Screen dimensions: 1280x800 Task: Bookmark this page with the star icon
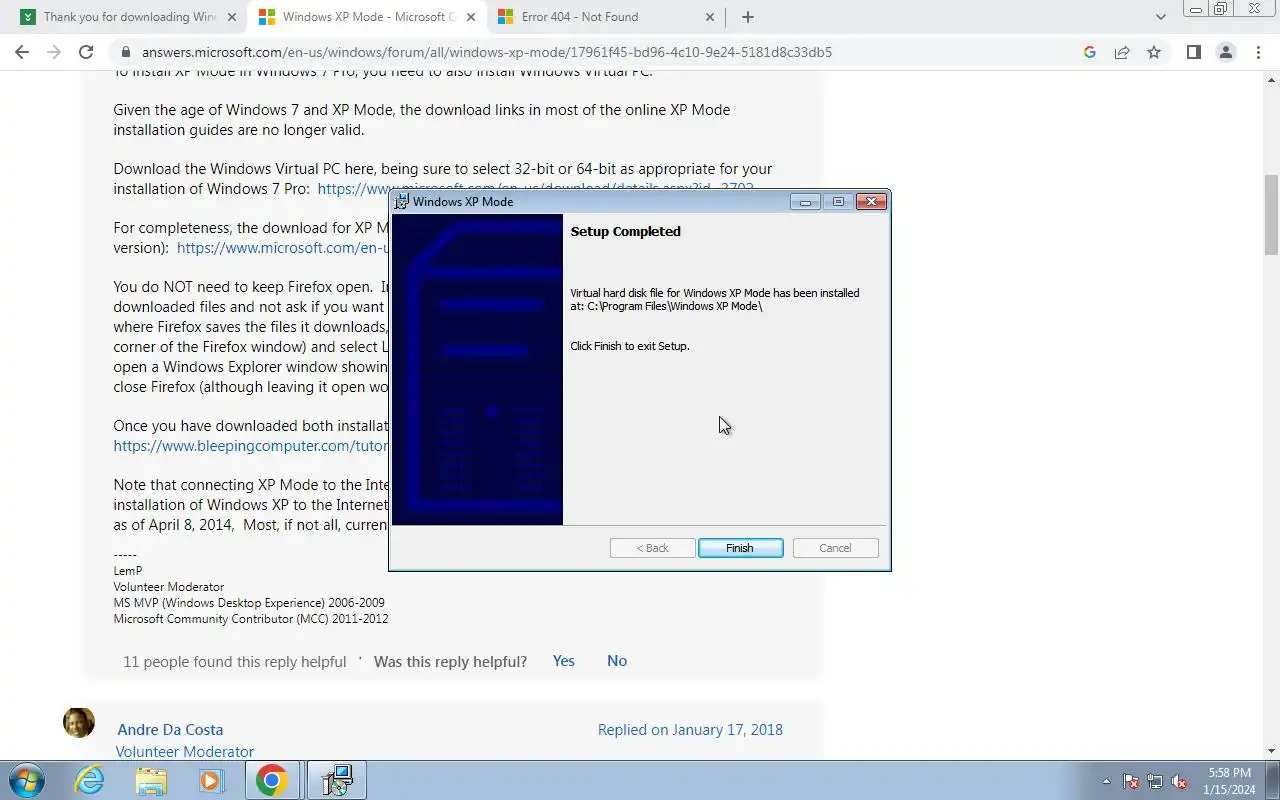point(1154,52)
